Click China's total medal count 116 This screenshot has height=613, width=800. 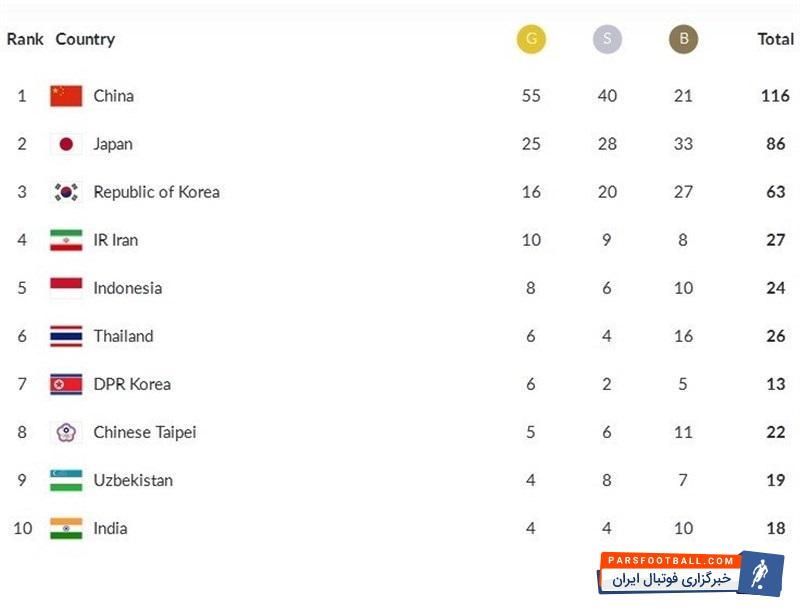(775, 96)
